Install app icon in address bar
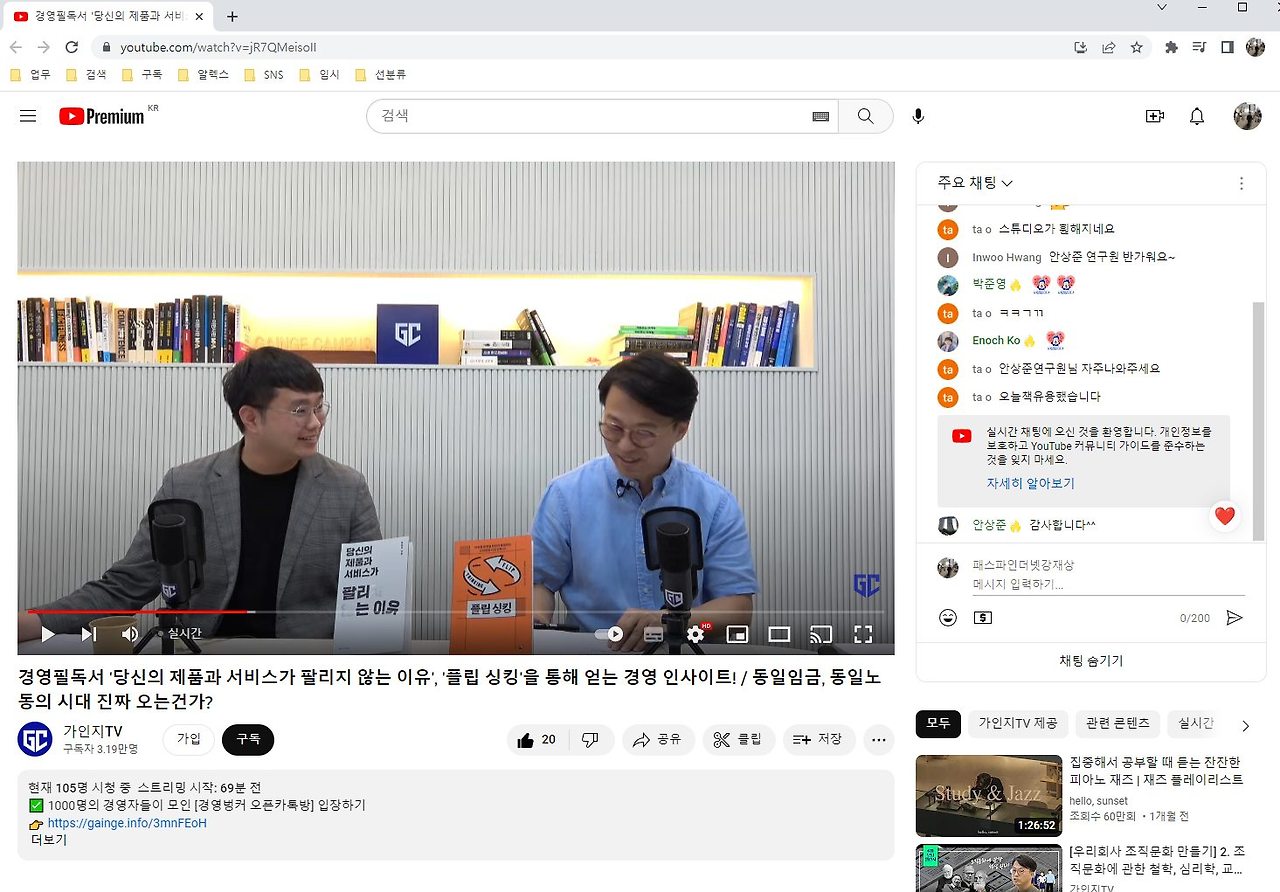The width and height of the screenshot is (1280, 892). coord(1080,47)
